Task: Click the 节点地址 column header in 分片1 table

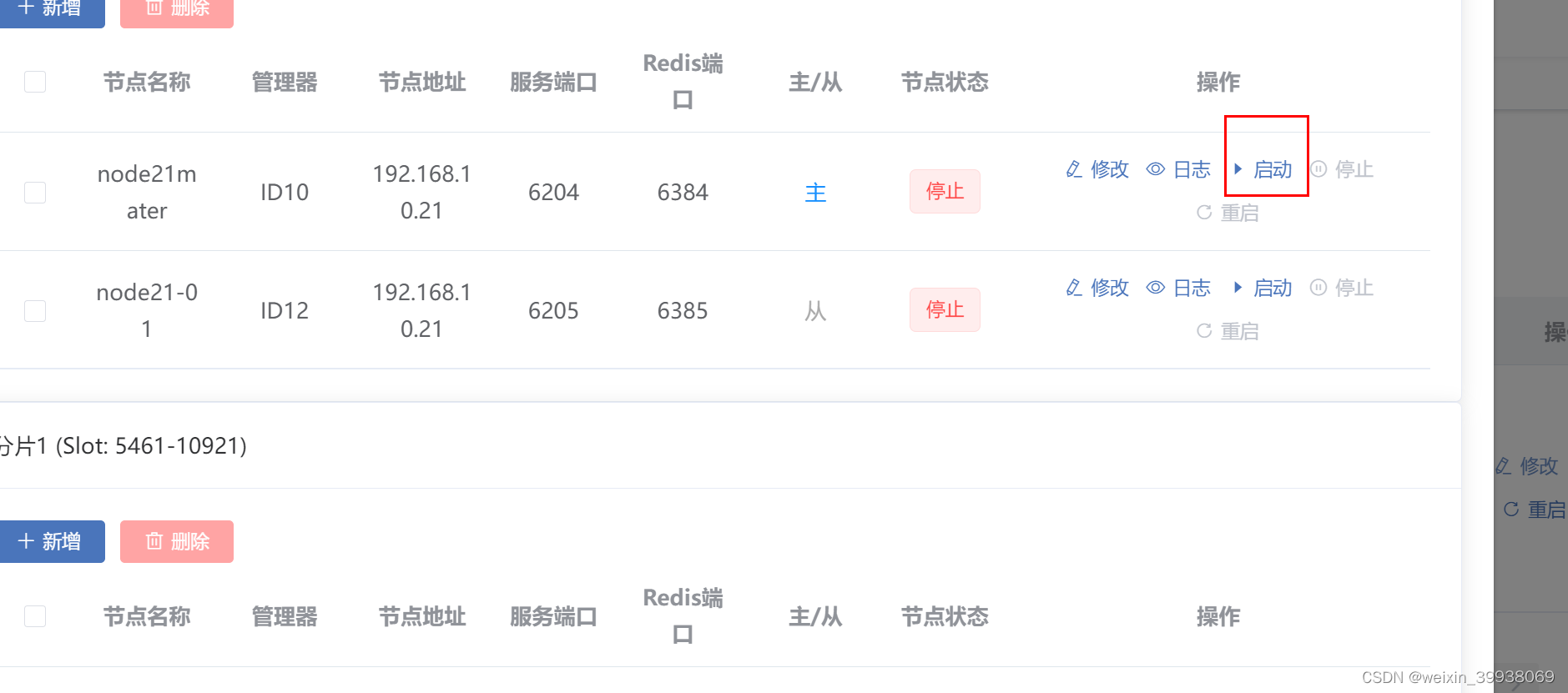Action: tap(421, 616)
